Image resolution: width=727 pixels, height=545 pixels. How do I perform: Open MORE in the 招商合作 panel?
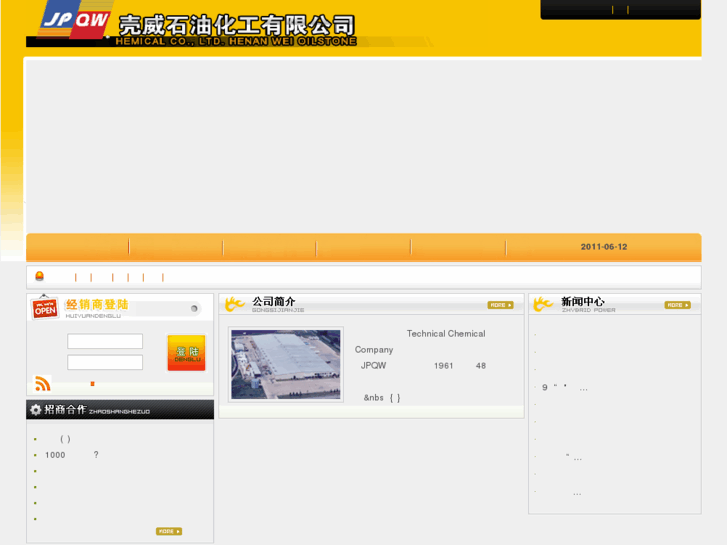click(169, 531)
